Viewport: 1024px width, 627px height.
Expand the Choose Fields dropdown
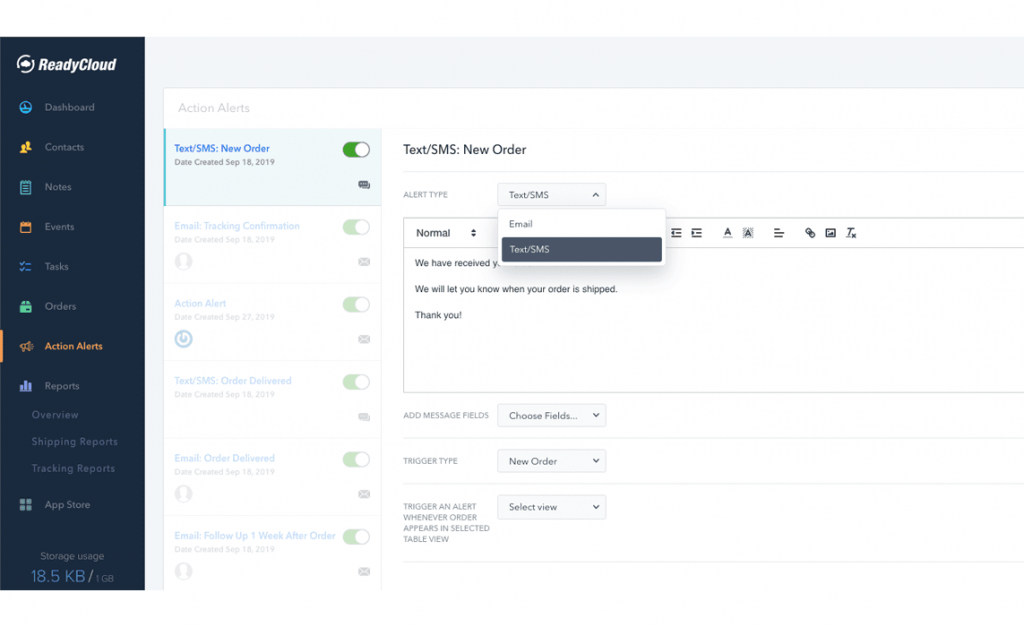click(551, 414)
